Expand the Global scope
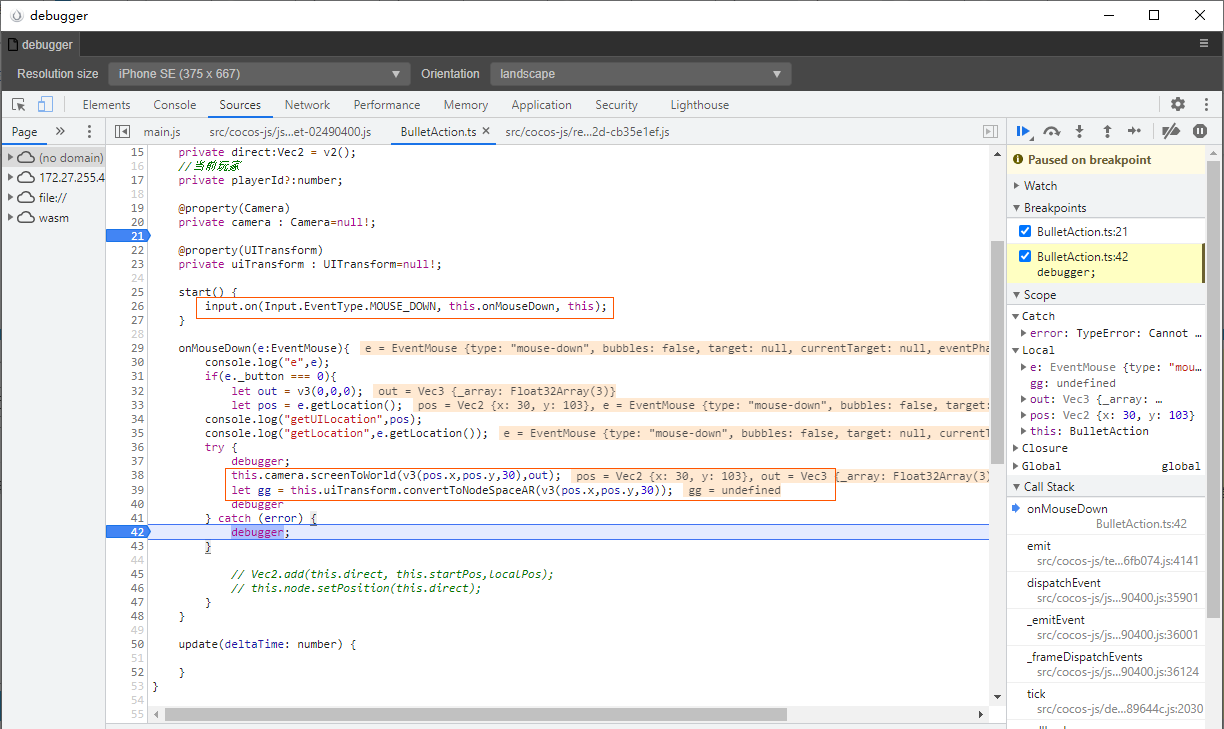Viewport: 1224px width, 729px height. (x=1016, y=466)
